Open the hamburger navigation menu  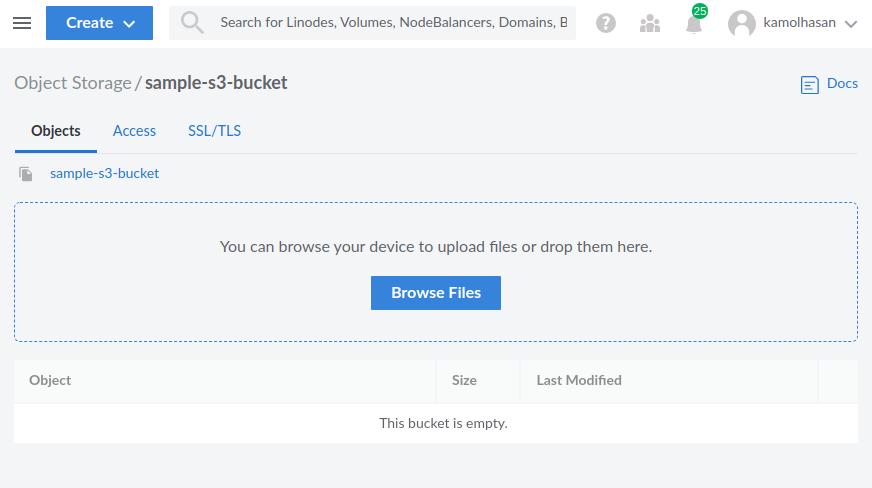click(22, 23)
